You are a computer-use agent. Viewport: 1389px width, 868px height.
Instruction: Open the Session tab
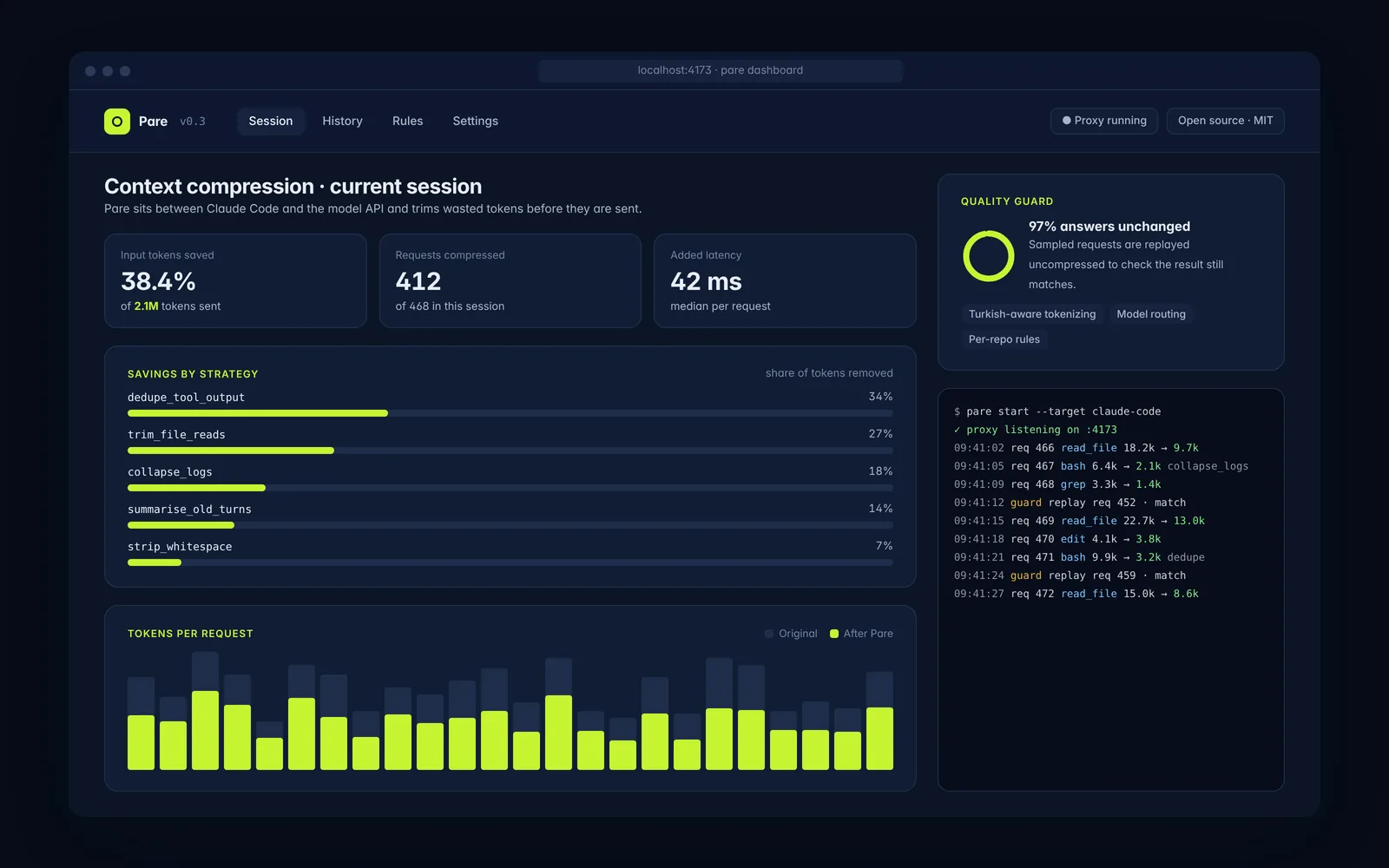[271, 122]
